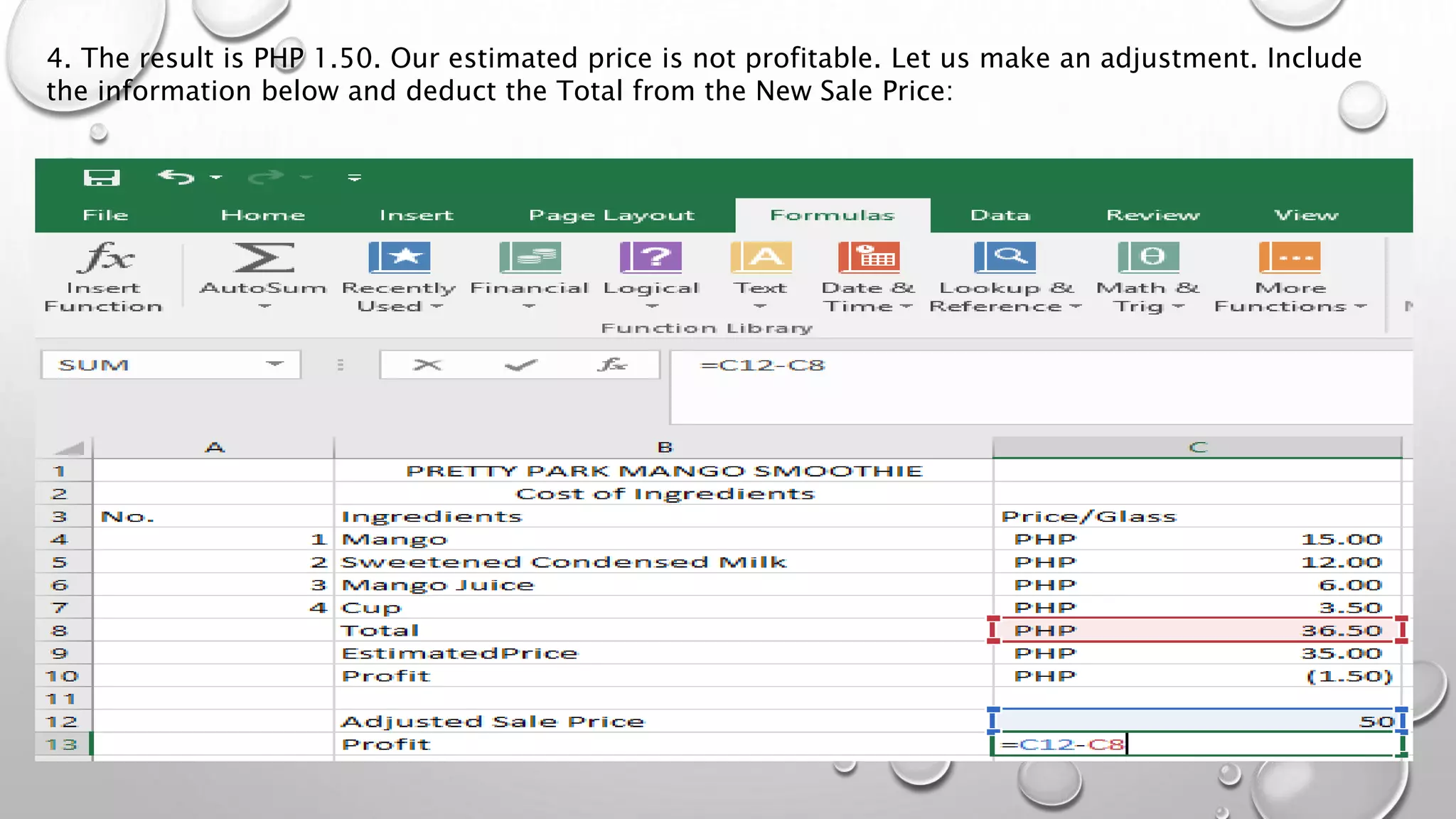The width and height of the screenshot is (1456, 819).
Task: Expand the Logical dropdown arrow
Action: [652, 306]
